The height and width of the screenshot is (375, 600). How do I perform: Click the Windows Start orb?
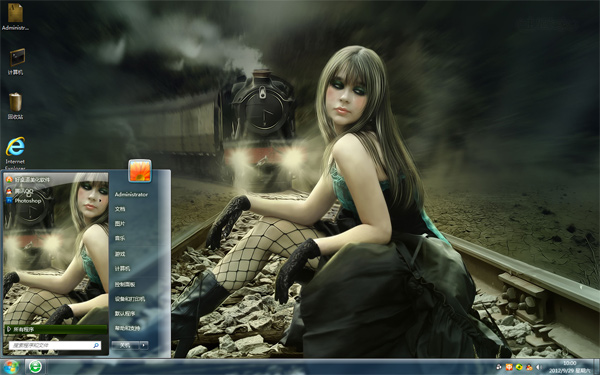click(11, 367)
